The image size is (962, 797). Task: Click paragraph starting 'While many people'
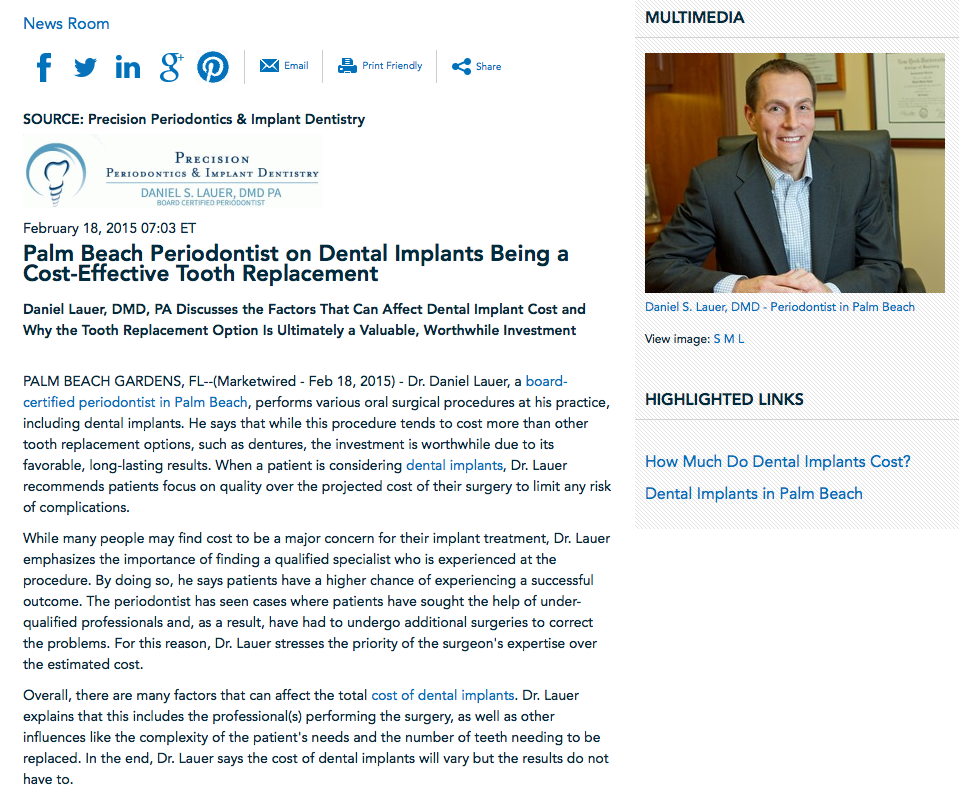317,601
